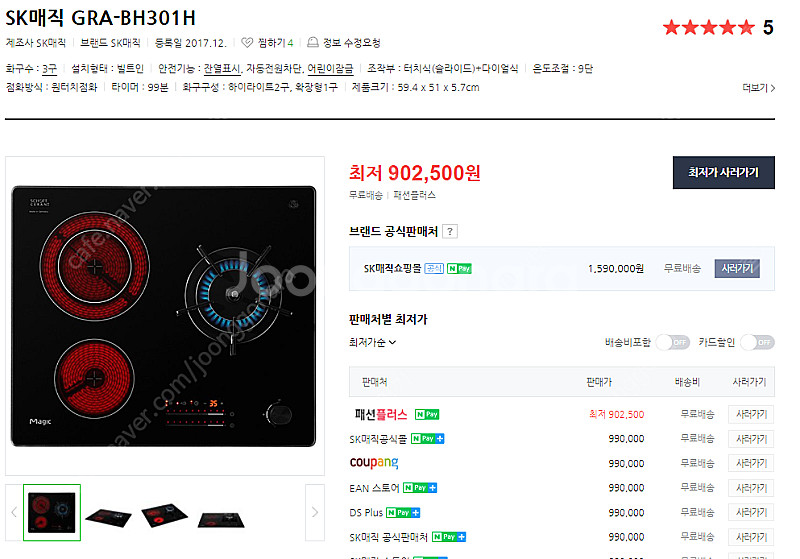Select the second product thumbnail image
The height and width of the screenshot is (559, 800).
pyautogui.click(x=108, y=517)
